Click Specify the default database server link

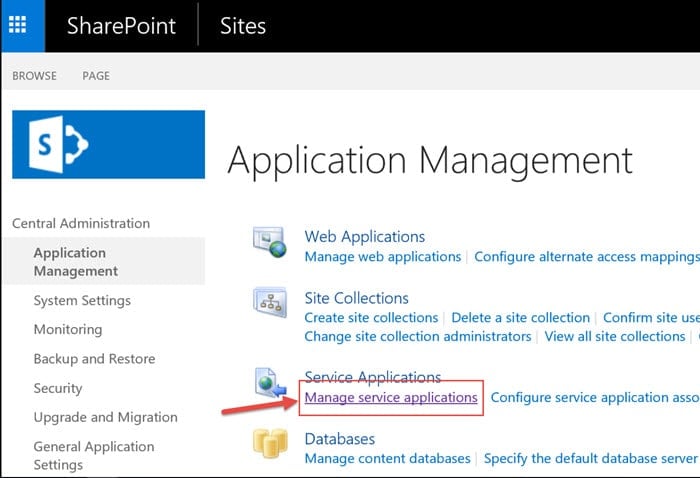pyautogui.click(x=591, y=458)
